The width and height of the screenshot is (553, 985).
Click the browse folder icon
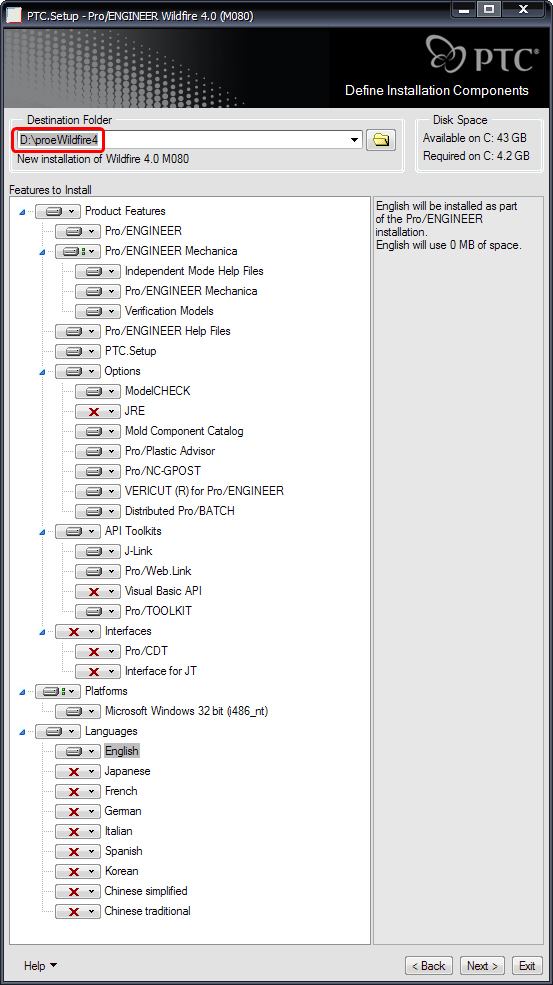click(380, 140)
